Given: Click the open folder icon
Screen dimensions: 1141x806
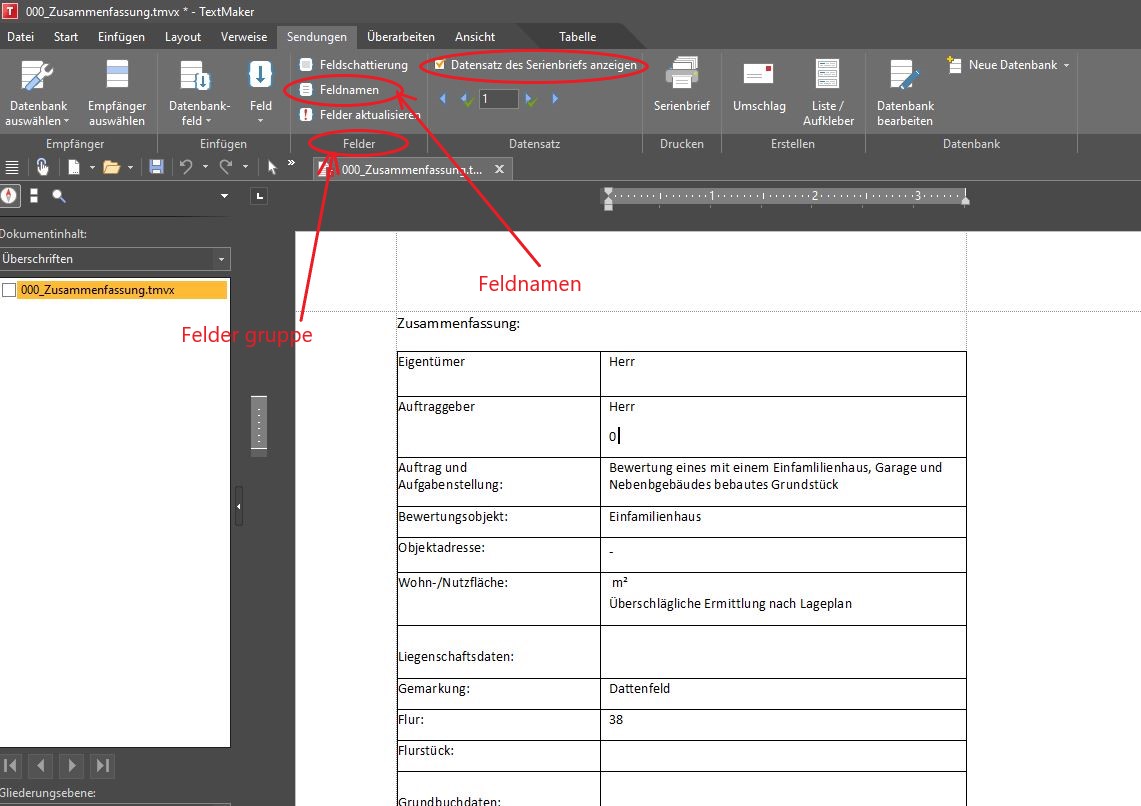Looking at the screenshot, I should click(111, 167).
